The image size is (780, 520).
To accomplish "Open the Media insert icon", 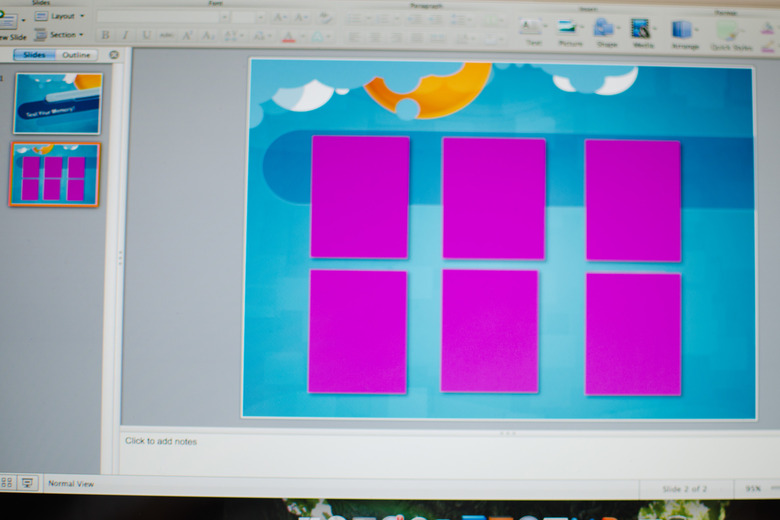I will click(x=640, y=29).
